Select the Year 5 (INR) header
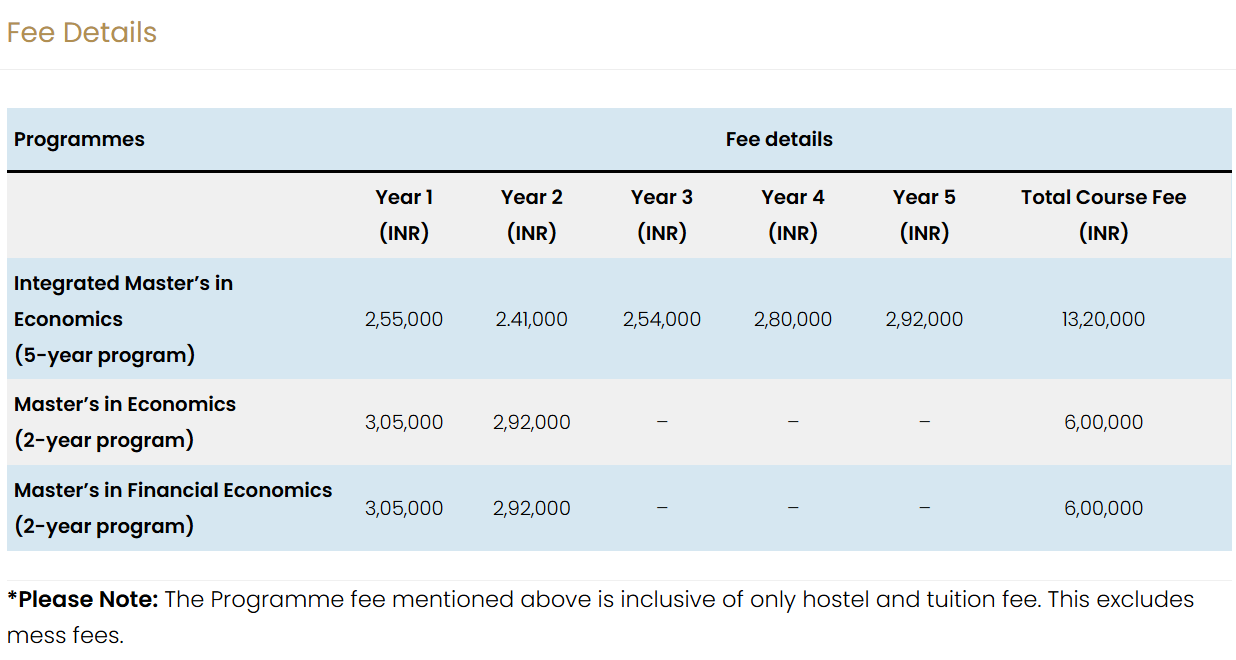Screen dimensions: 1236x660 point(924,215)
